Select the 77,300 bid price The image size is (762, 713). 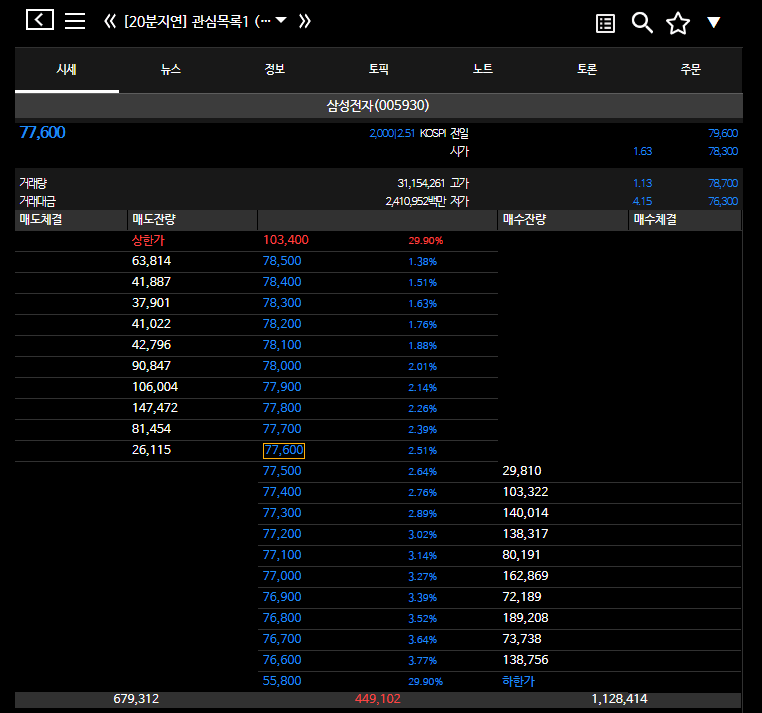282,513
